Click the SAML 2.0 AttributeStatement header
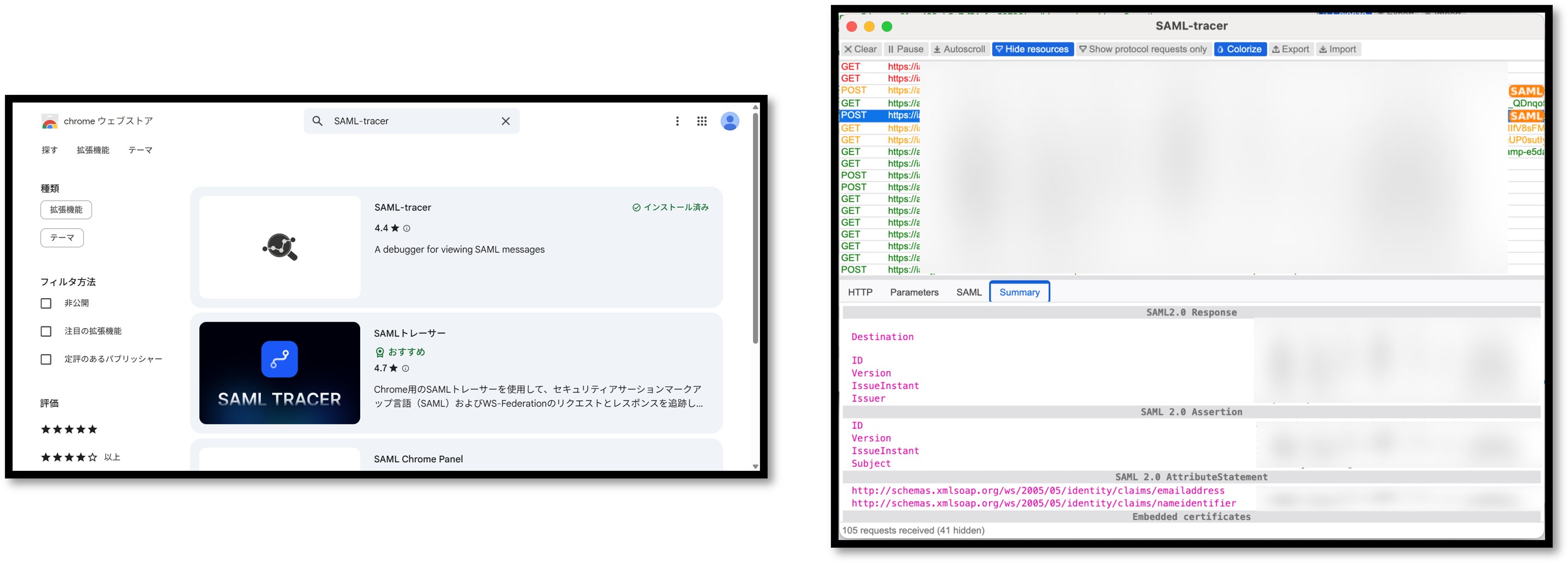 (x=1191, y=477)
